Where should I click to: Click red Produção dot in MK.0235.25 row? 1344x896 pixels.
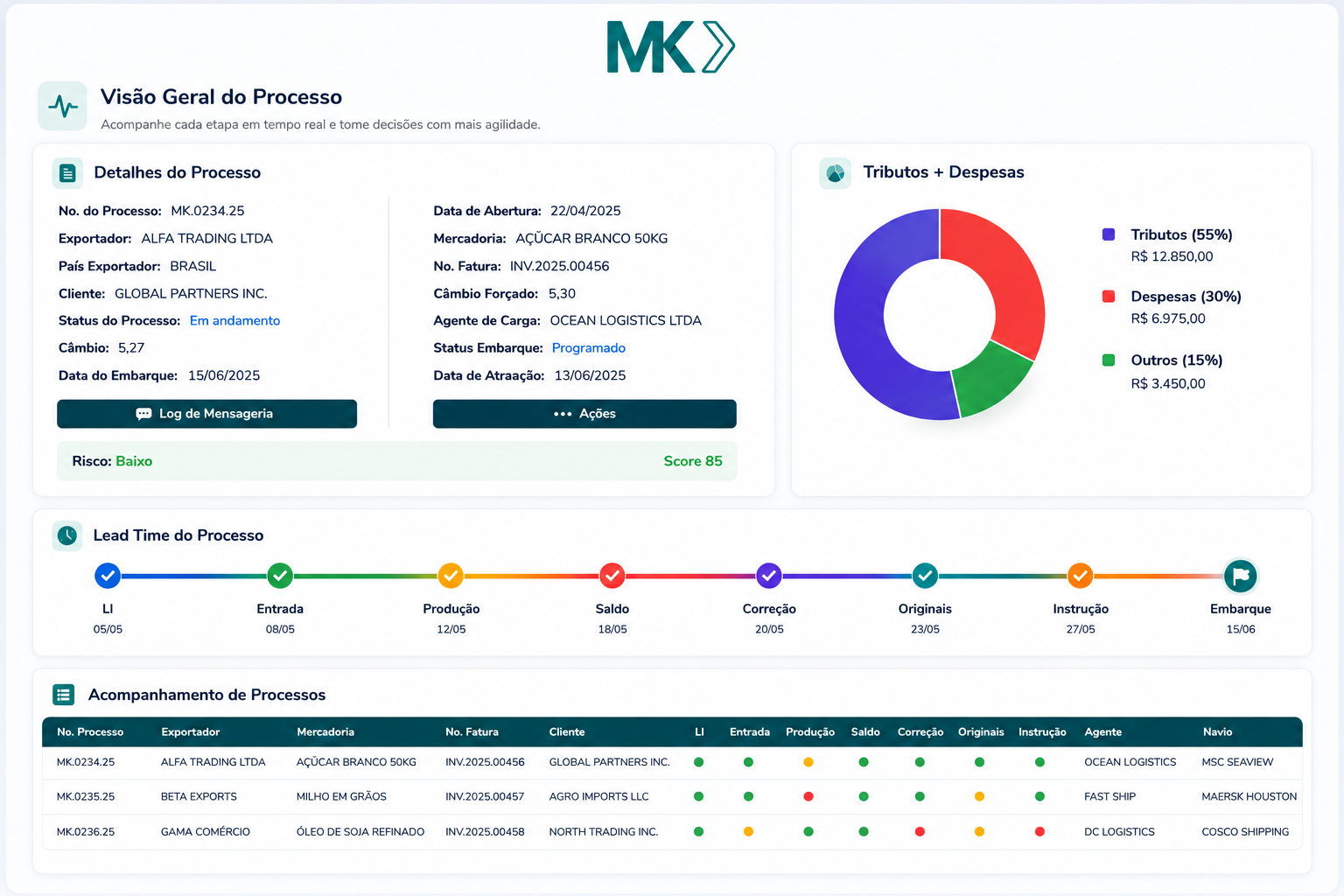pos(808,796)
